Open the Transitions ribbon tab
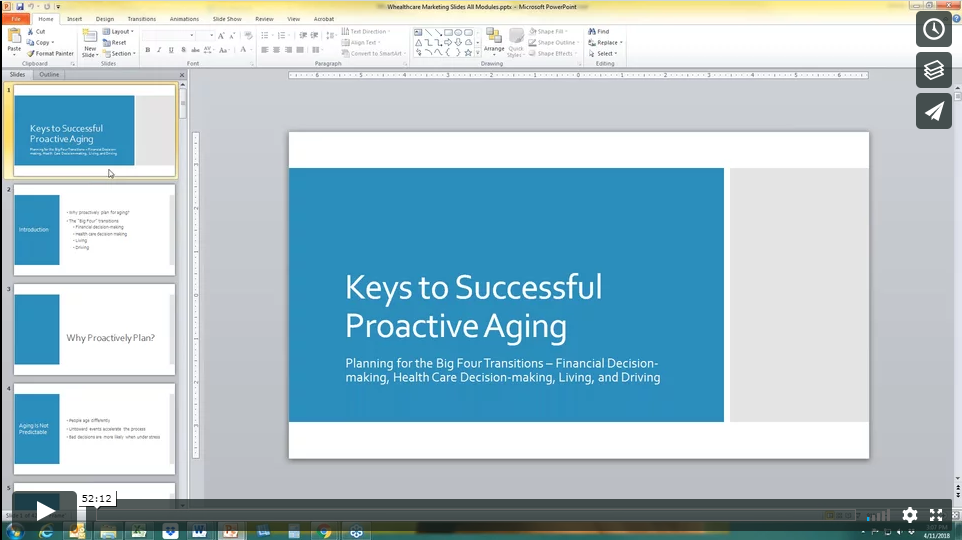962x540 pixels. [141, 18]
